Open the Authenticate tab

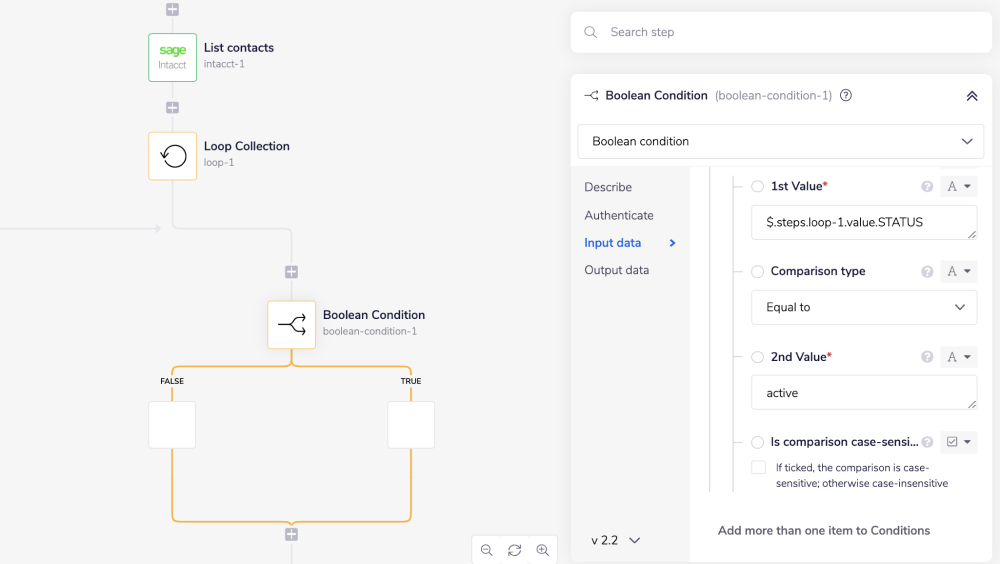[618, 215]
